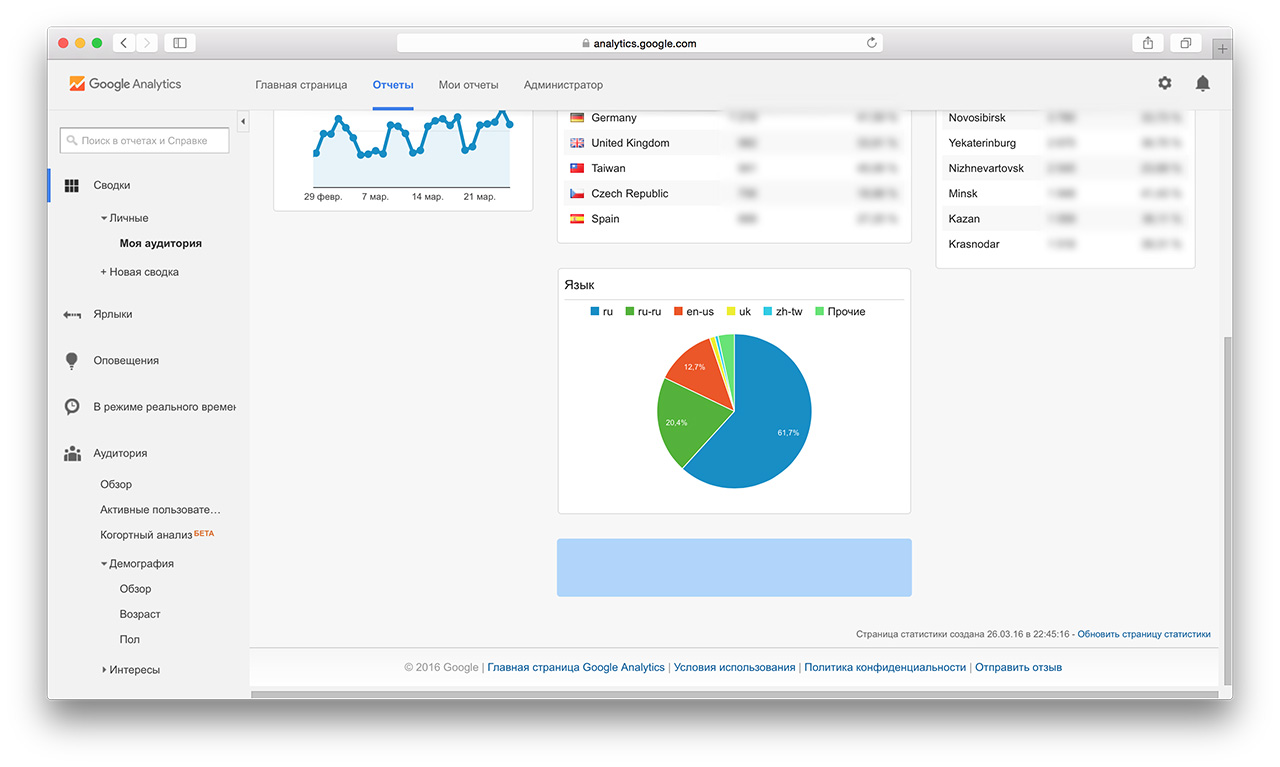Click the Google Analytics logo
Image resolution: width=1280 pixels, height=767 pixels.
(x=126, y=84)
